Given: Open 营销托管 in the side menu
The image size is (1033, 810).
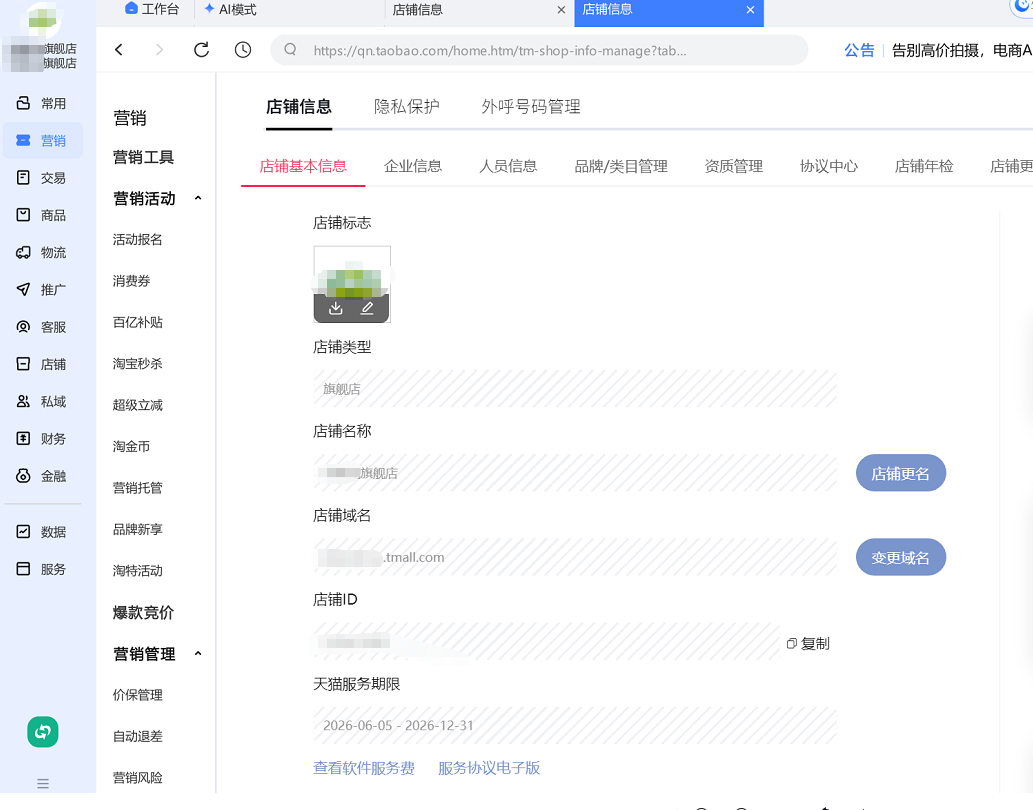Looking at the screenshot, I should pos(137,488).
